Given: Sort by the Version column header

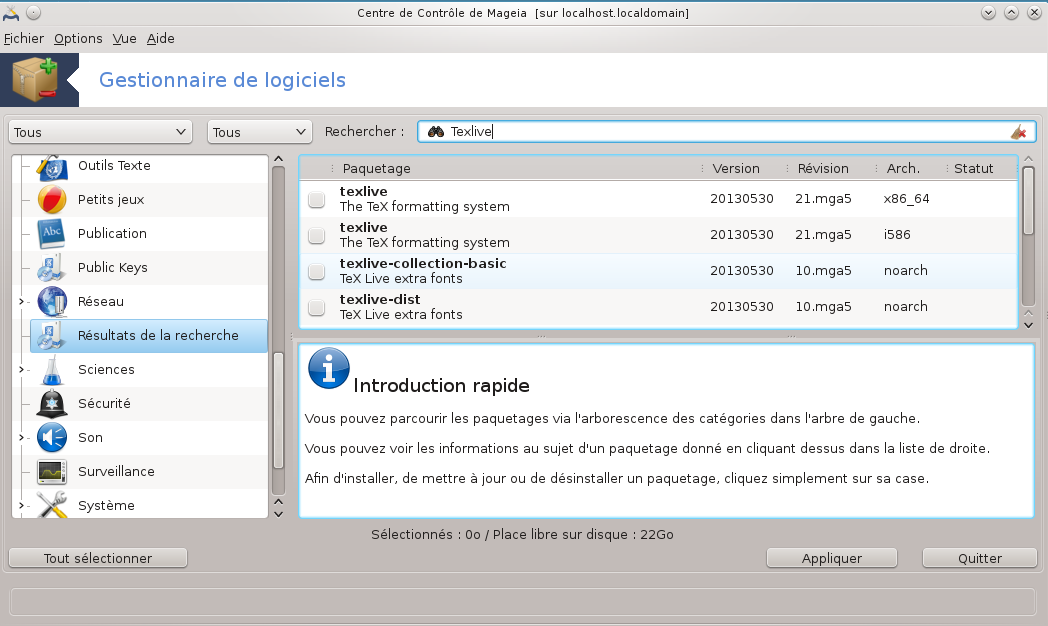Looking at the screenshot, I should [x=744, y=168].
